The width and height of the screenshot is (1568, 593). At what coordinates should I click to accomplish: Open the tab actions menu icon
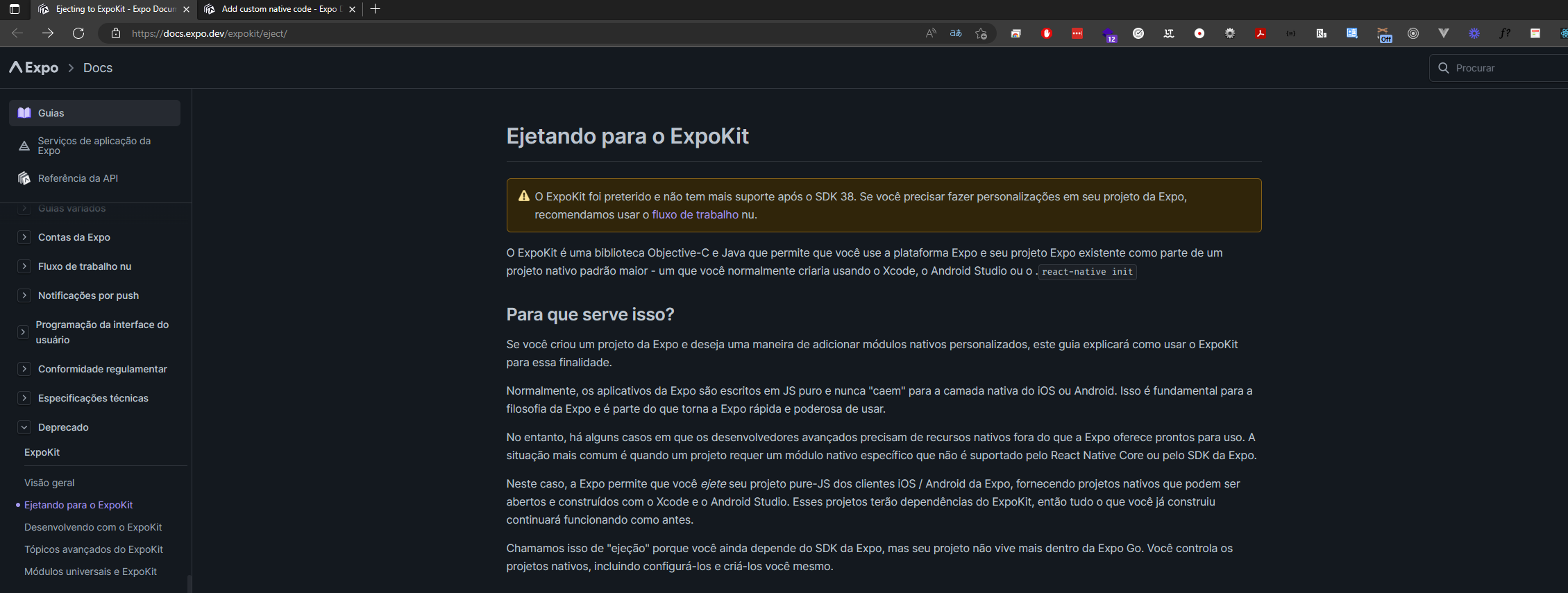tap(14, 9)
